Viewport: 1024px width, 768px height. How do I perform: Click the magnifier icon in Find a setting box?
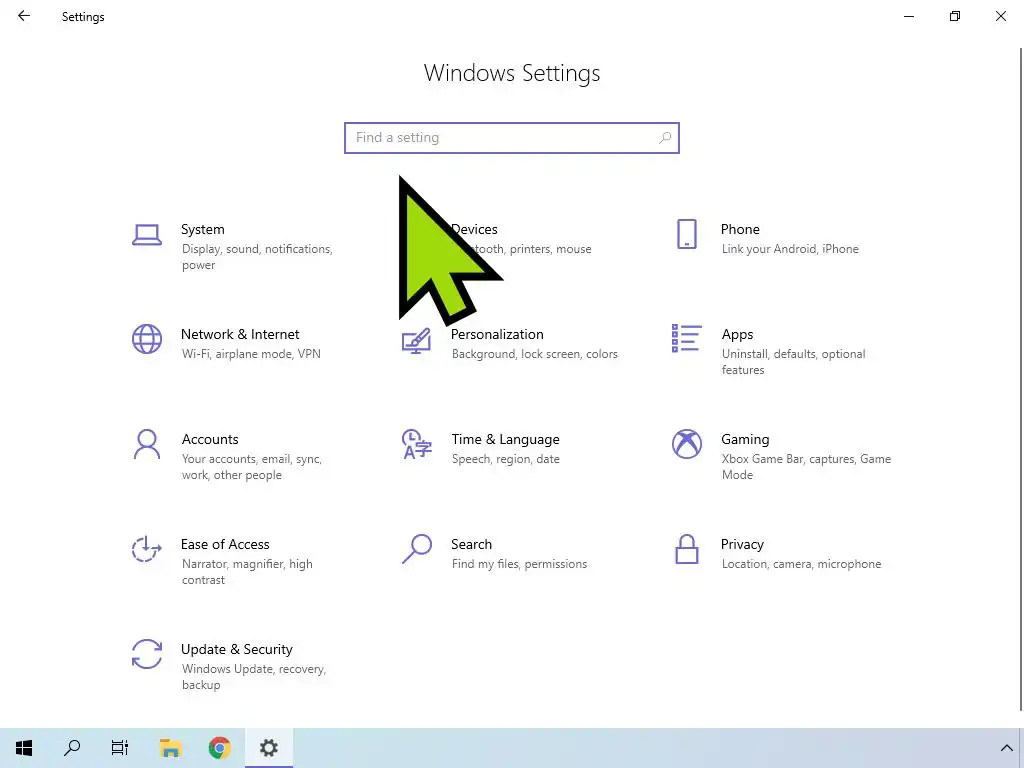pos(665,138)
